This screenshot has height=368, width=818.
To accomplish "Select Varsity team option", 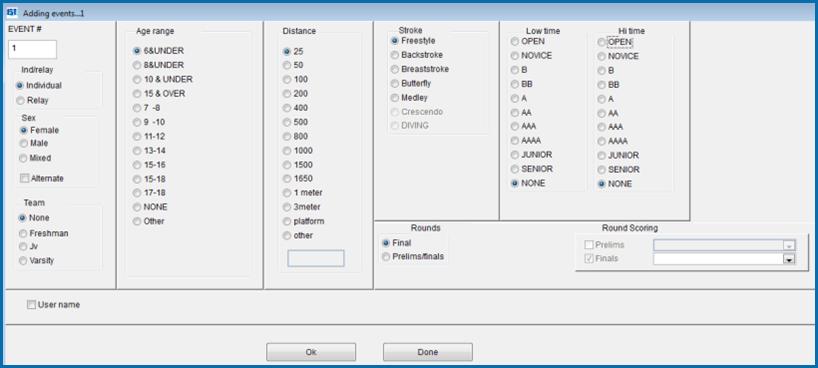I will [x=36, y=260].
